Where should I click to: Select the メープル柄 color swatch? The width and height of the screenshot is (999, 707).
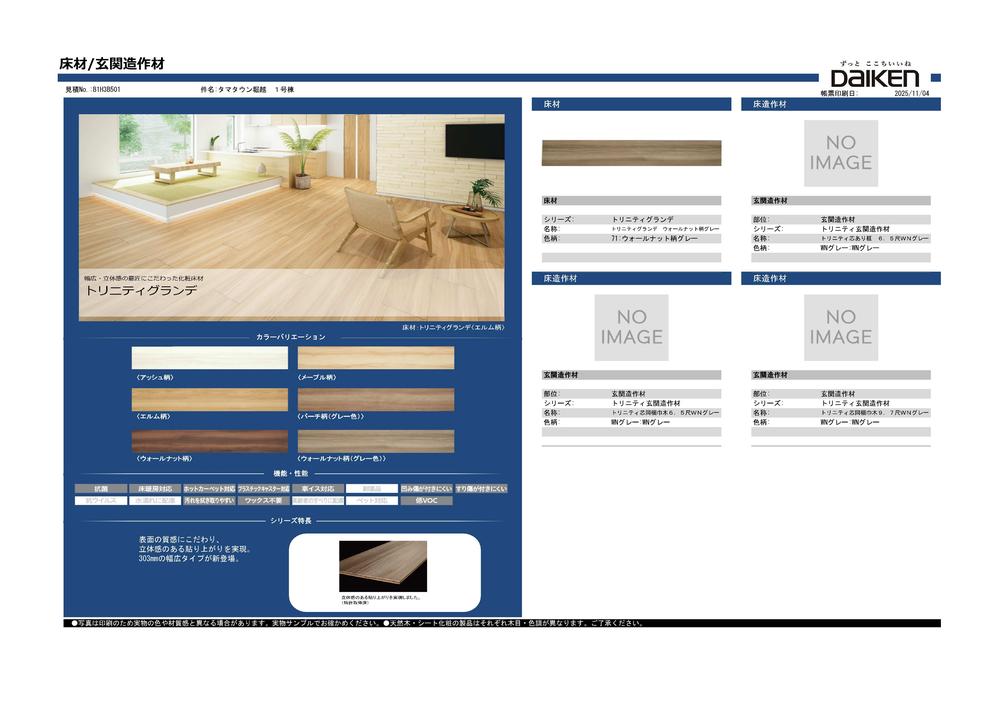point(376,357)
